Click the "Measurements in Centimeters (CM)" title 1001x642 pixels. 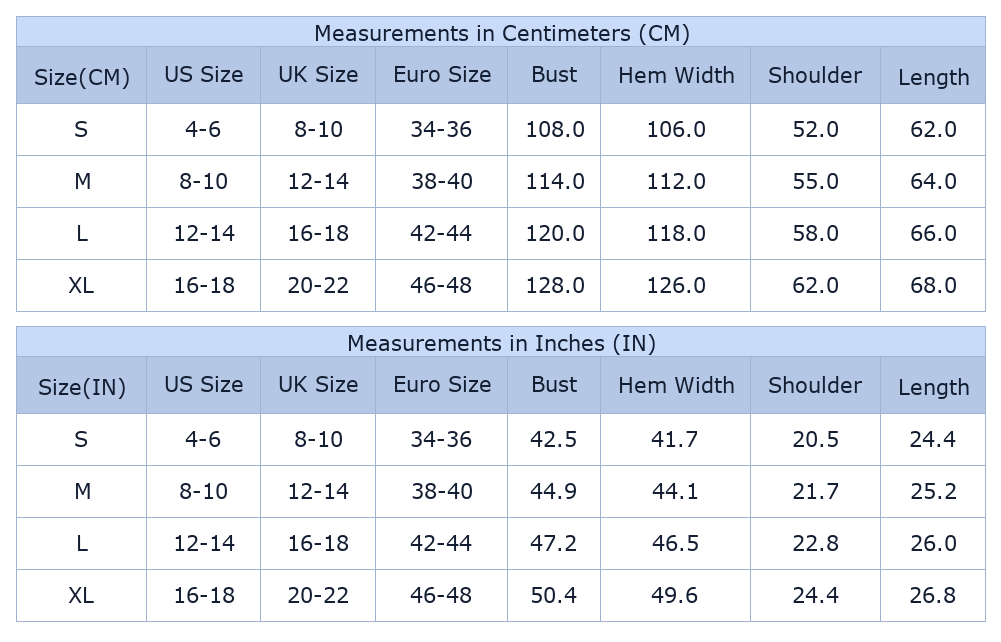click(501, 33)
